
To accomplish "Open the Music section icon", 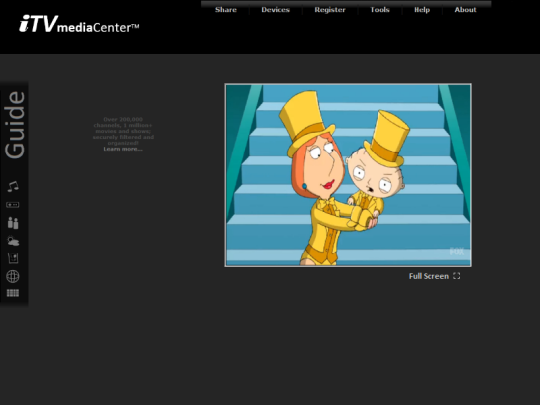I will [13, 186].
